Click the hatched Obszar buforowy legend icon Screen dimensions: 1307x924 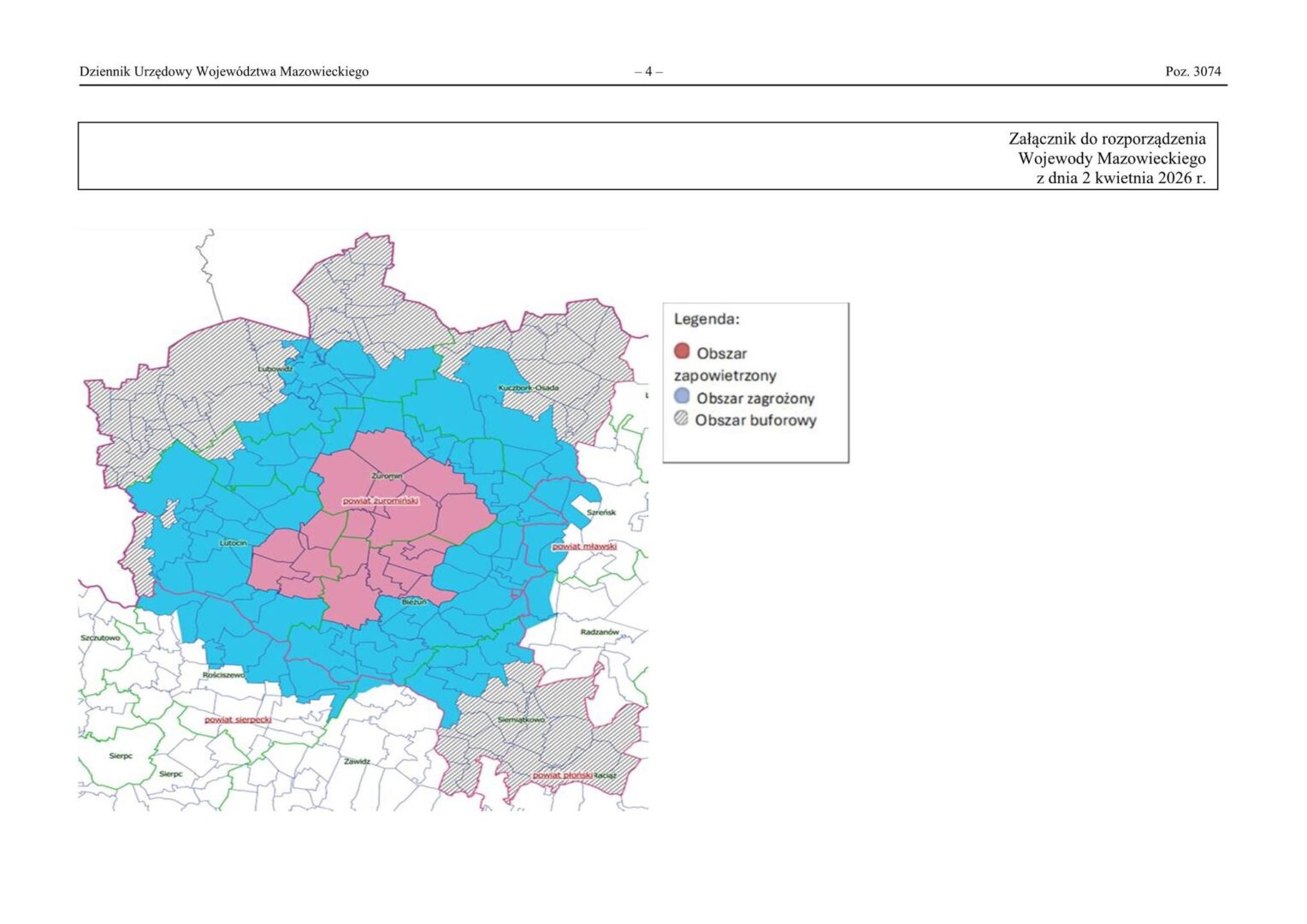[x=682, y=418]
